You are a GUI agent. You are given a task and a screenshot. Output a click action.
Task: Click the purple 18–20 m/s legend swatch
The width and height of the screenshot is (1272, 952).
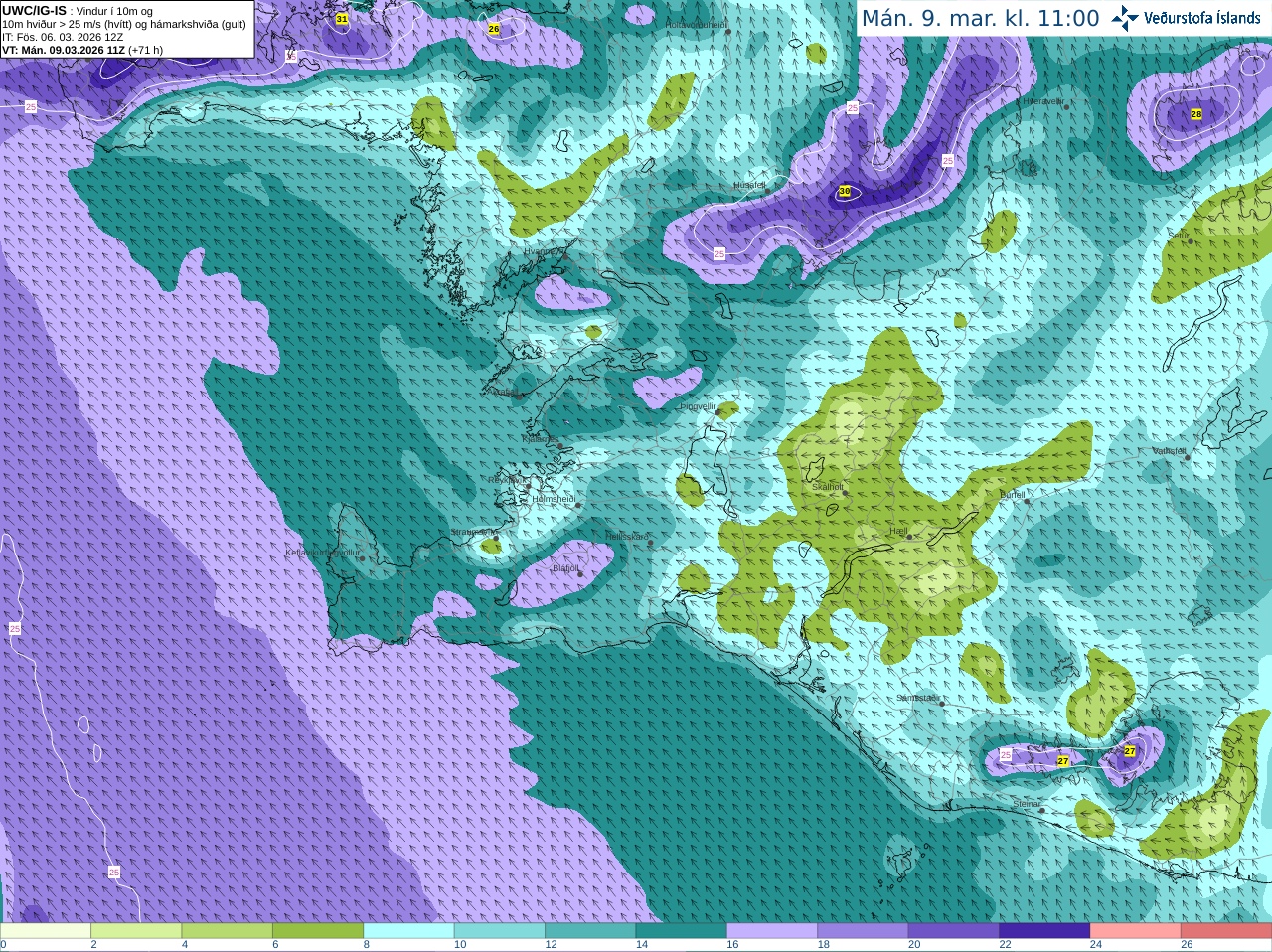[863, 931]
